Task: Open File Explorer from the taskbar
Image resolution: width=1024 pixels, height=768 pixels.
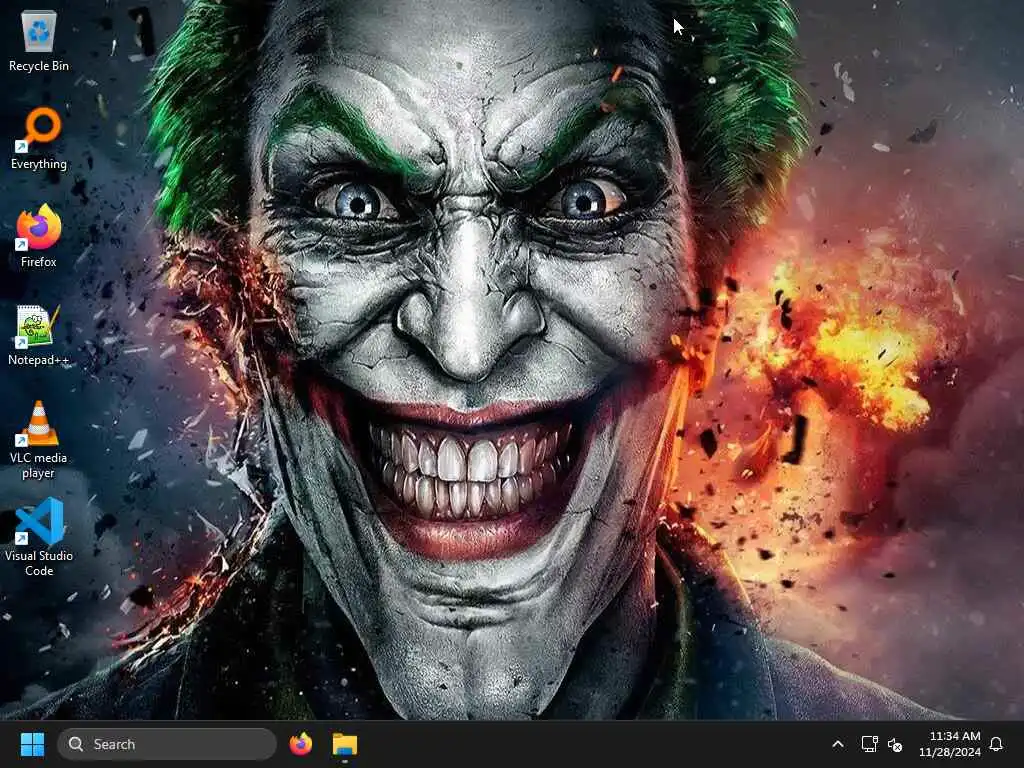Action: [345, 744]
